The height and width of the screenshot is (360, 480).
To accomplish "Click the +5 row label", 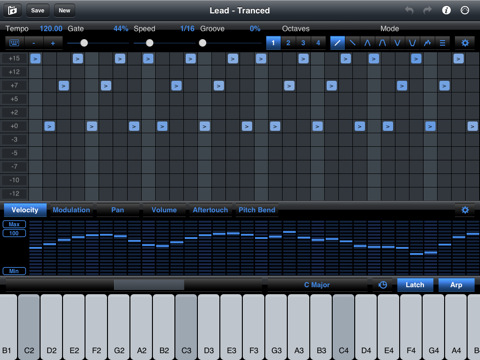I will point(14,99).
